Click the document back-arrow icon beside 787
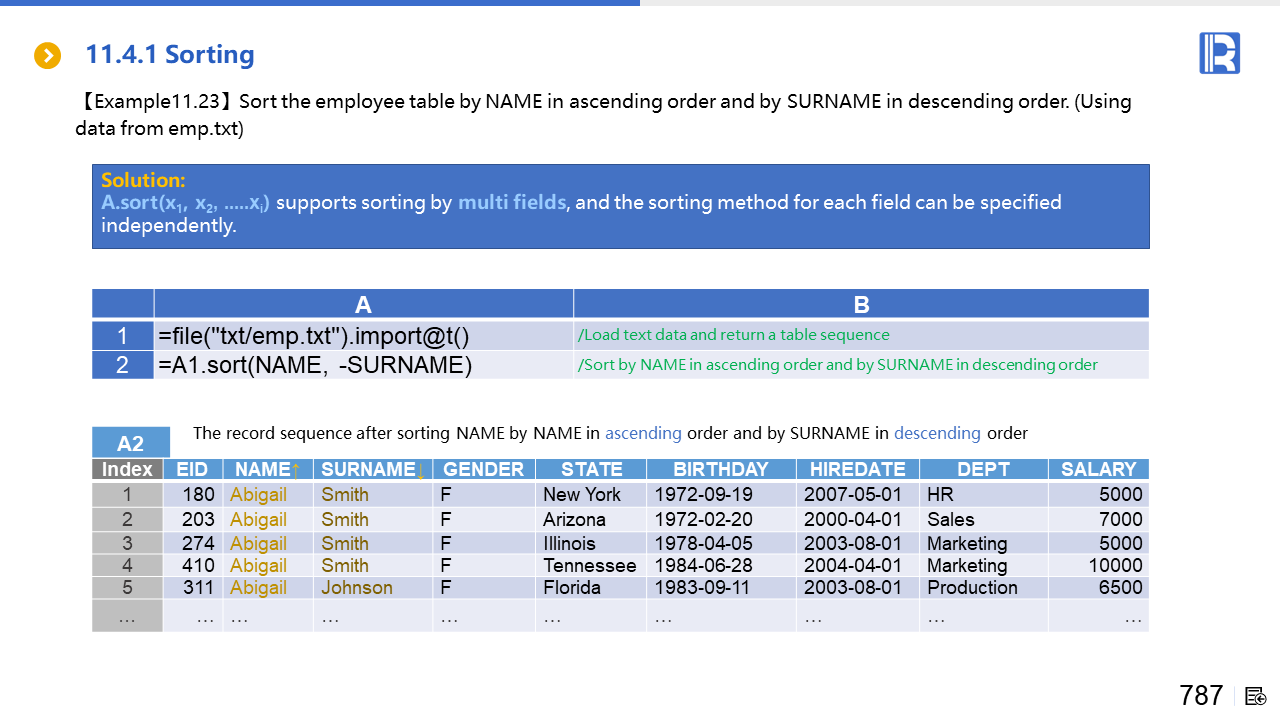The width and height of the screenshot is (1280, 720). pyautogui.click(x=1256, y=696)
